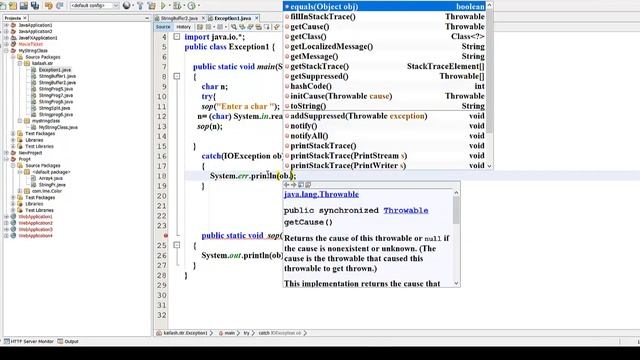This screenshot has height=360, width=640.
Task: Follow the Throwable return type link
Action: pos(406,211)
